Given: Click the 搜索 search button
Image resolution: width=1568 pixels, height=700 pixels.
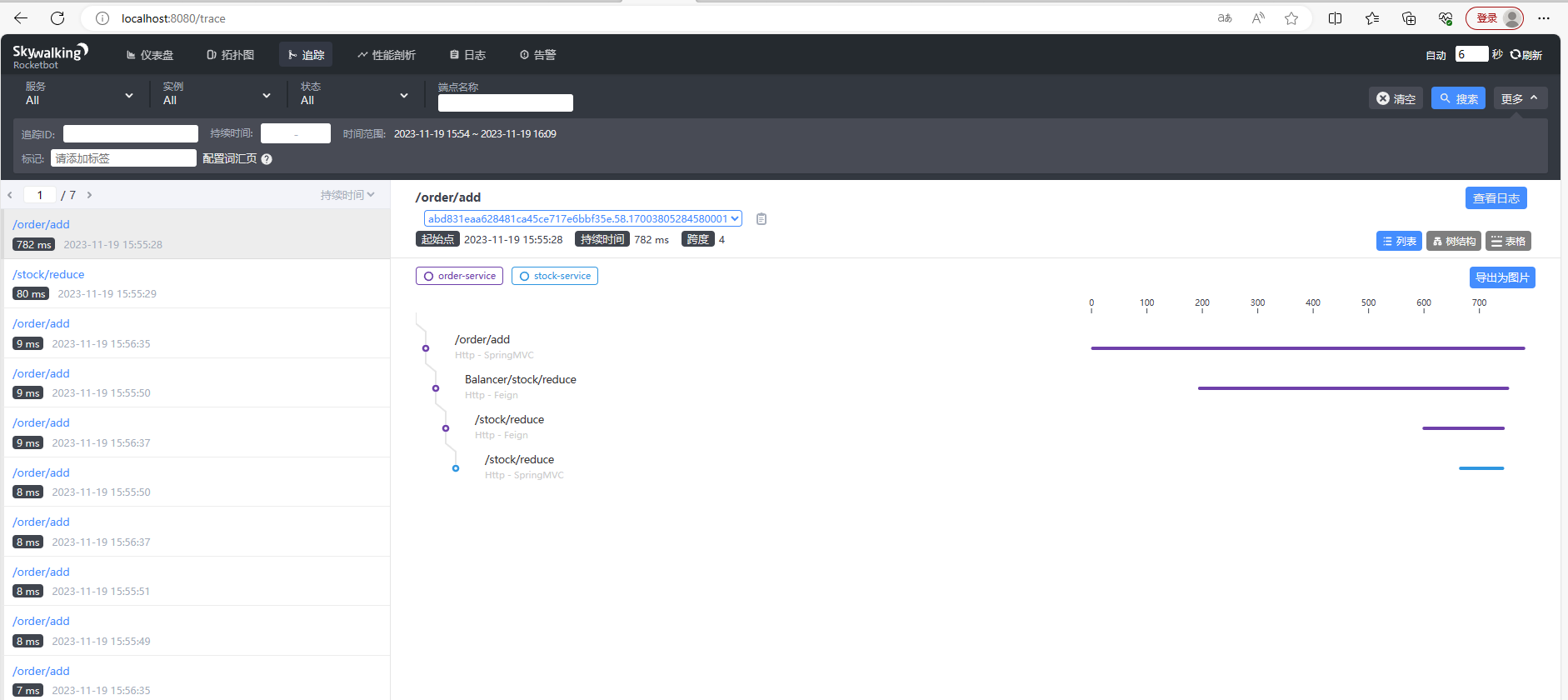Looking at the screenshot, I should pos(1458,98).
